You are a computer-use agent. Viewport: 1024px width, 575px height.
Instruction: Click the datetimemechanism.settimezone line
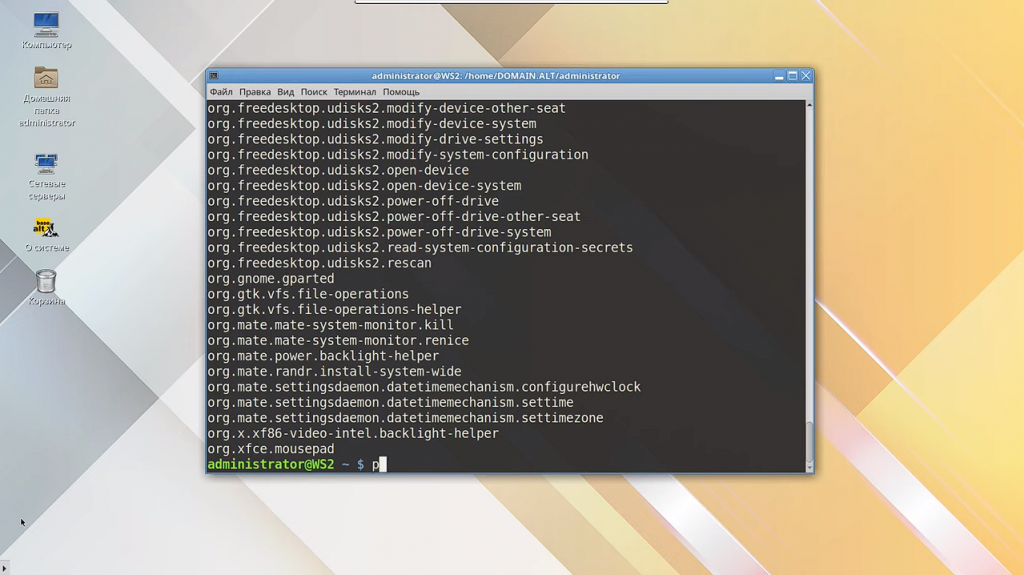[x=406, y=418]
